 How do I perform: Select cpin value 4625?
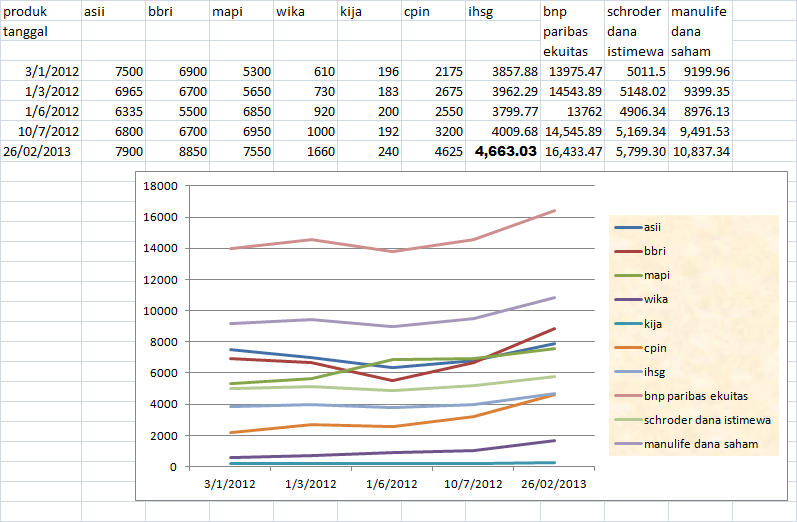pyautogui.click(x=434, y=151)
